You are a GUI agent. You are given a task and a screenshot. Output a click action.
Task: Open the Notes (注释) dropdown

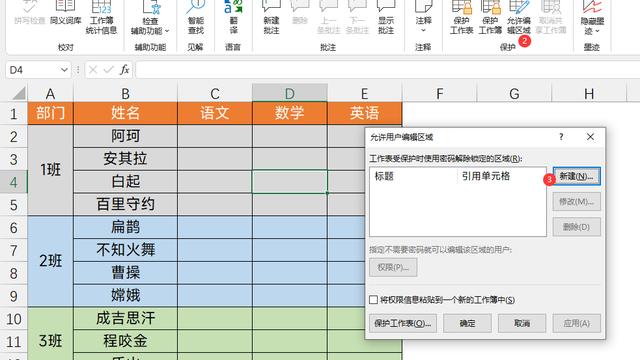point(423,17)
